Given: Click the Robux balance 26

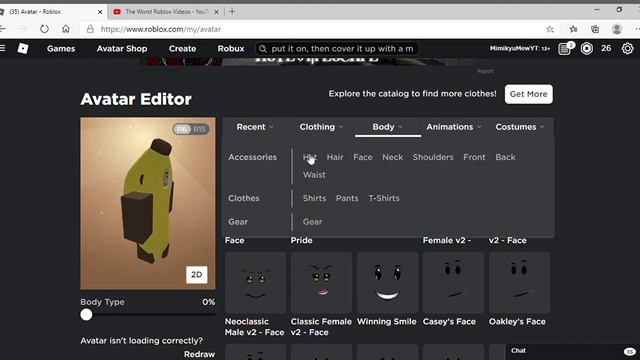Looking at the screenshot, I should tap(606, 48).
